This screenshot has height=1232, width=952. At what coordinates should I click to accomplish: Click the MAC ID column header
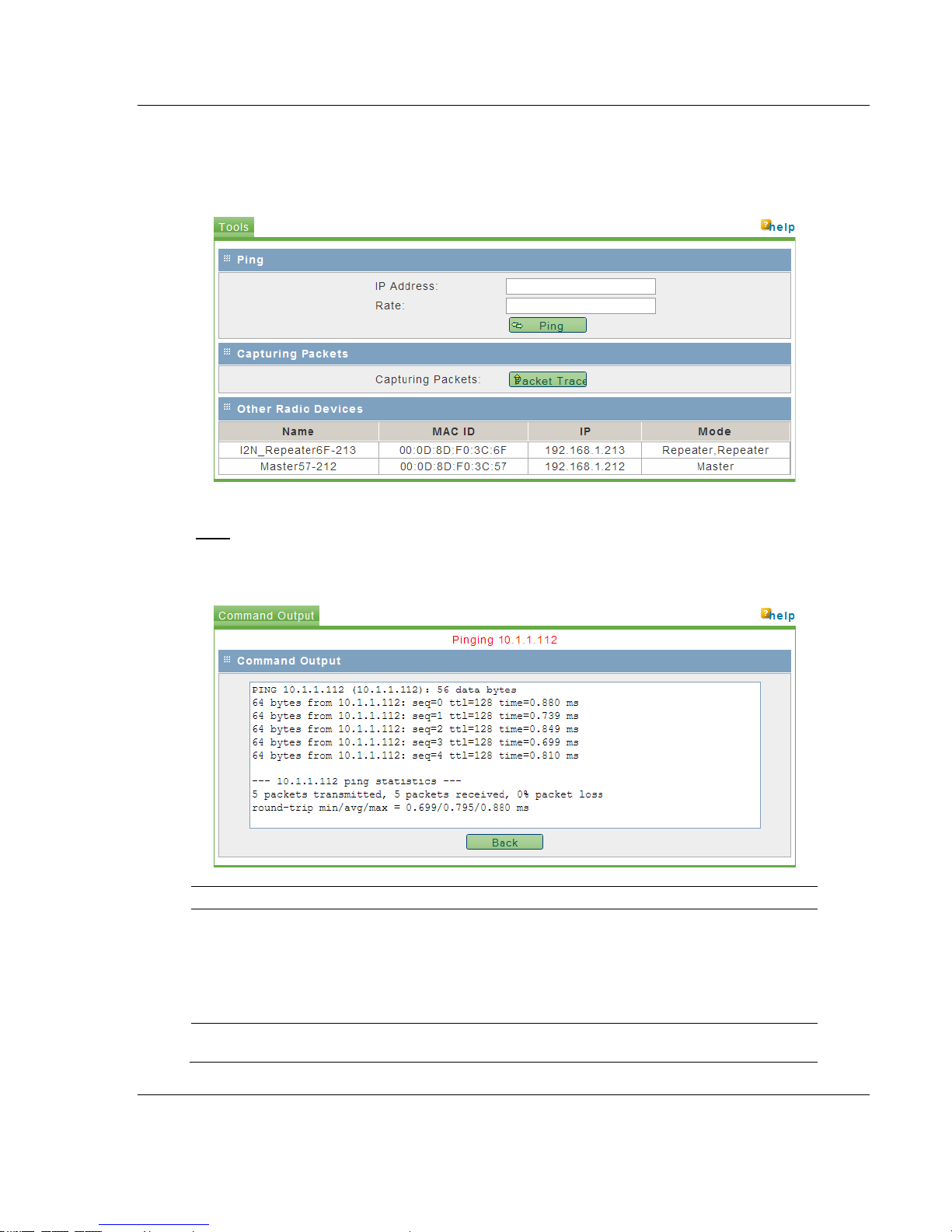coord(453,431)
